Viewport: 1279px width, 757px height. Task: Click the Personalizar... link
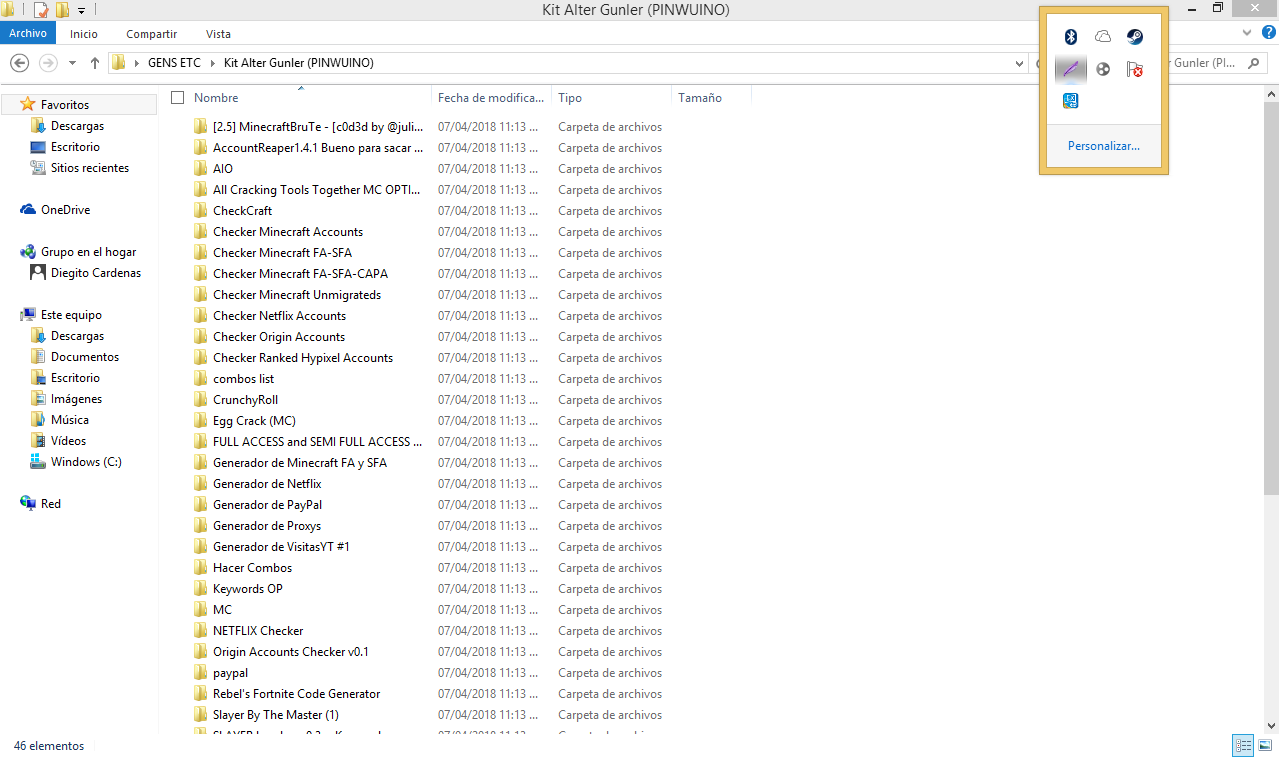(1103, 146)
